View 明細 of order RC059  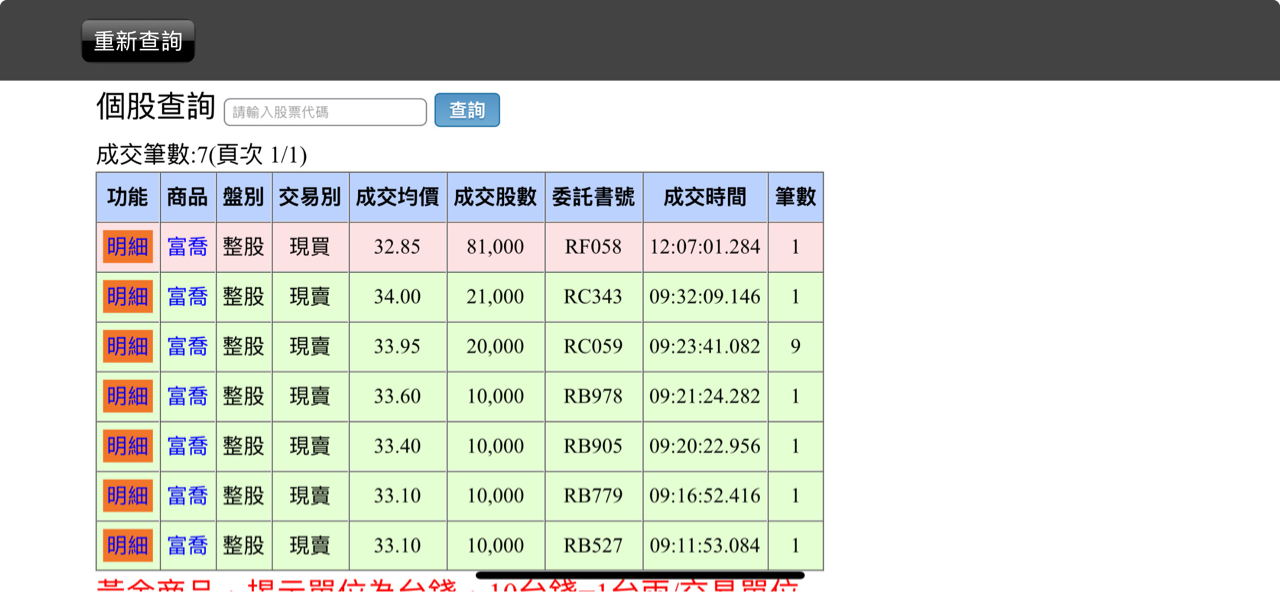click(128, 347)
